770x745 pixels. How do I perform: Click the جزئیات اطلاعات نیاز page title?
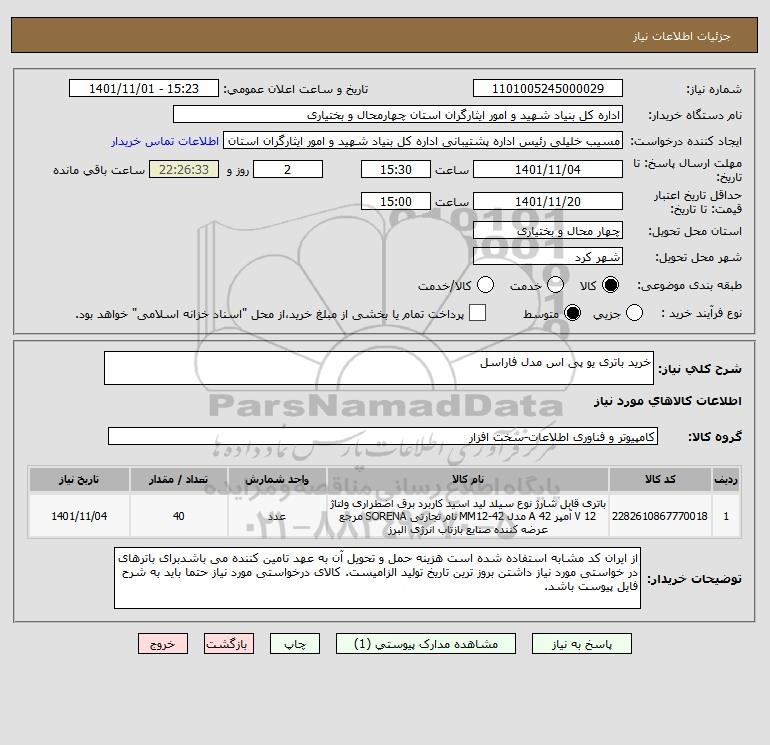click(682, 36)
